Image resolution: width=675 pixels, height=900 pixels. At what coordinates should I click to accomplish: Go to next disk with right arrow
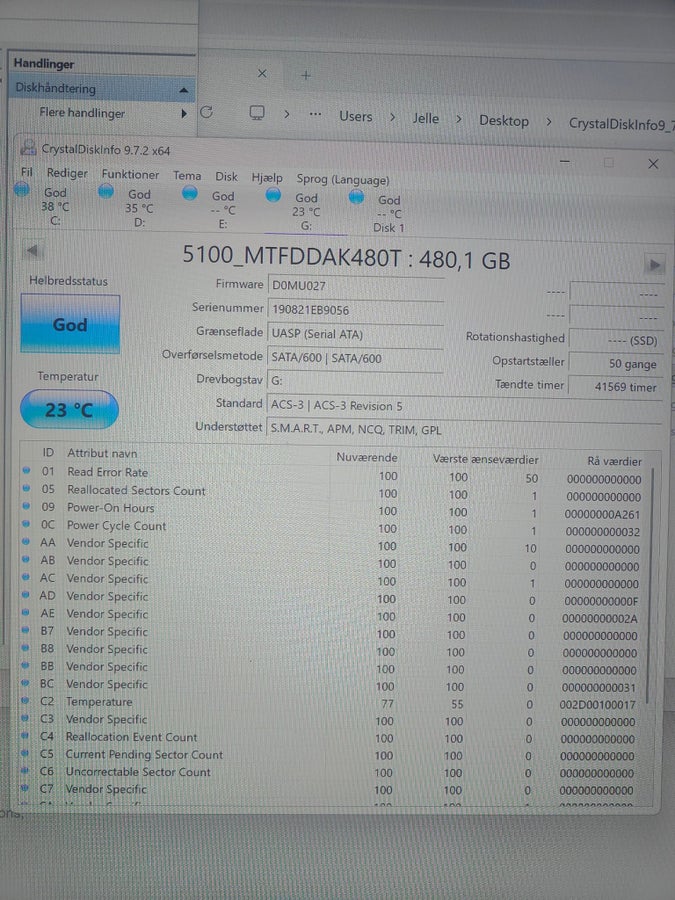click(x=654, y=265)
